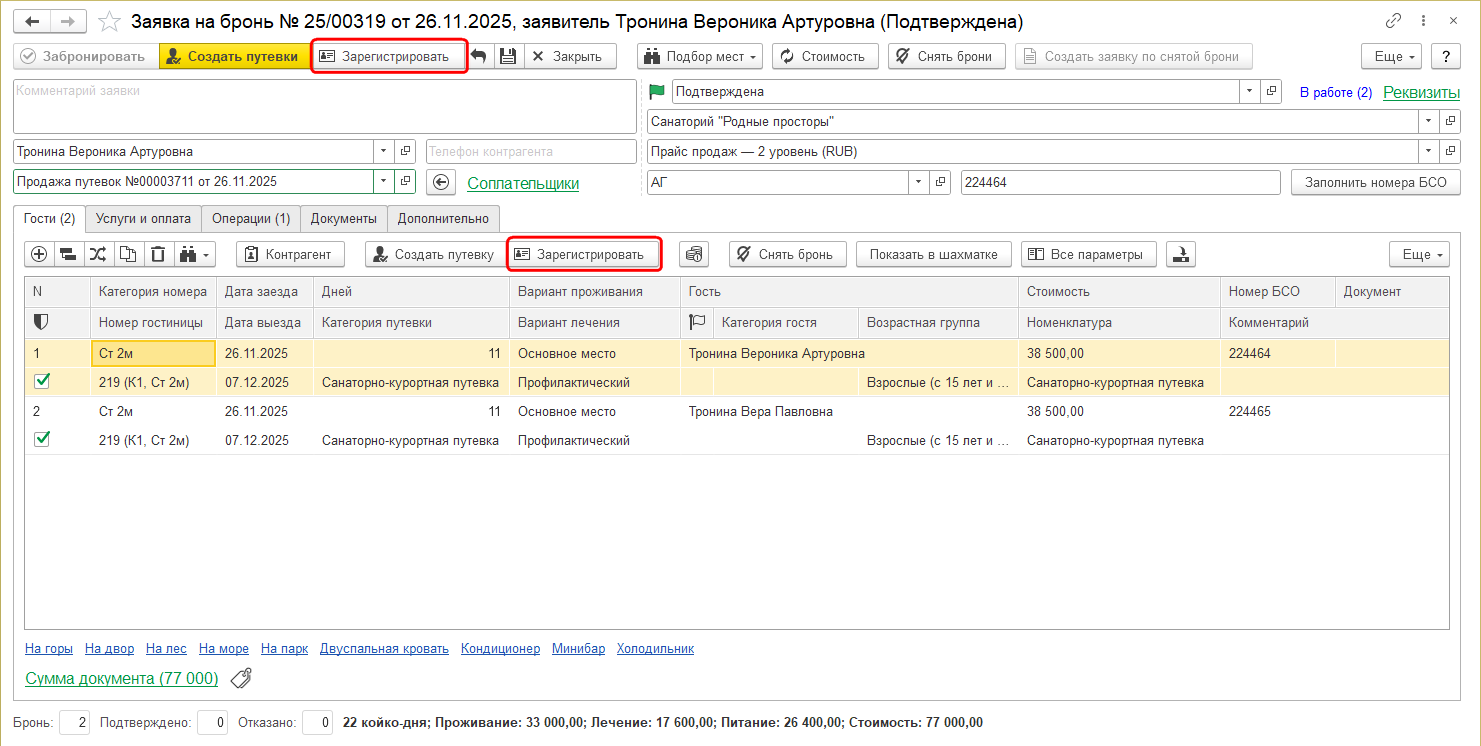Click the copy row icon in guests toolbar
This screenshot has width=1481, height=746.
128,254
